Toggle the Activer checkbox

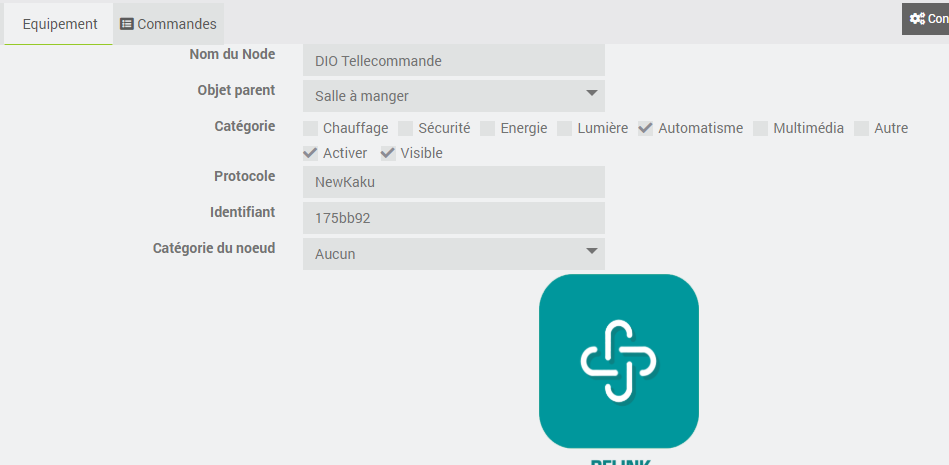click(311, 153)
